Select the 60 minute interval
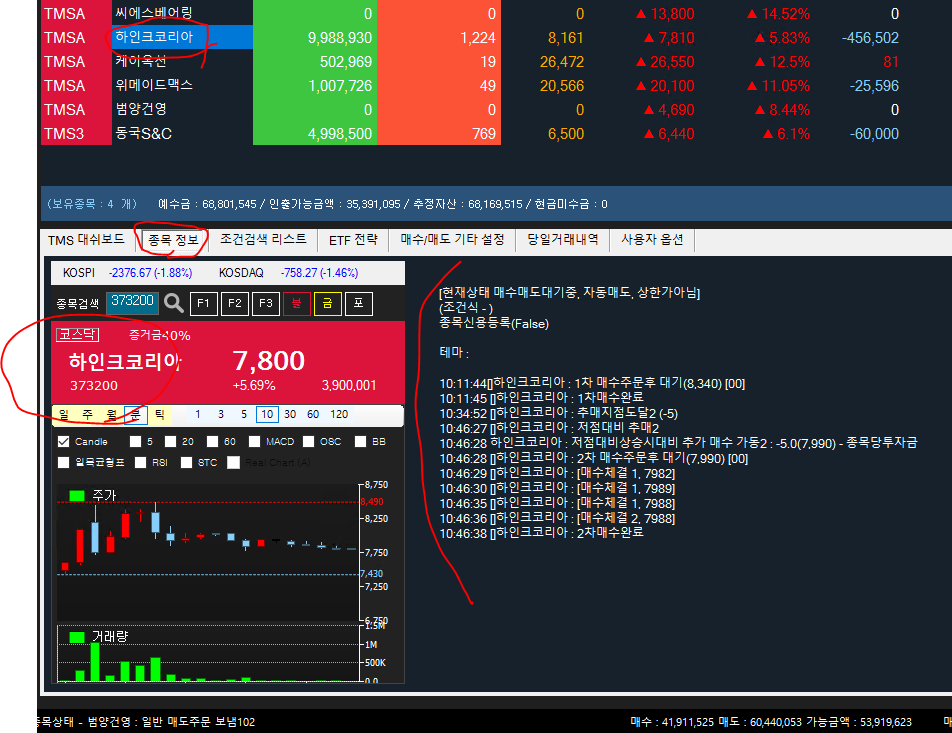Screen dimensions: 952x733 [313, 415]
